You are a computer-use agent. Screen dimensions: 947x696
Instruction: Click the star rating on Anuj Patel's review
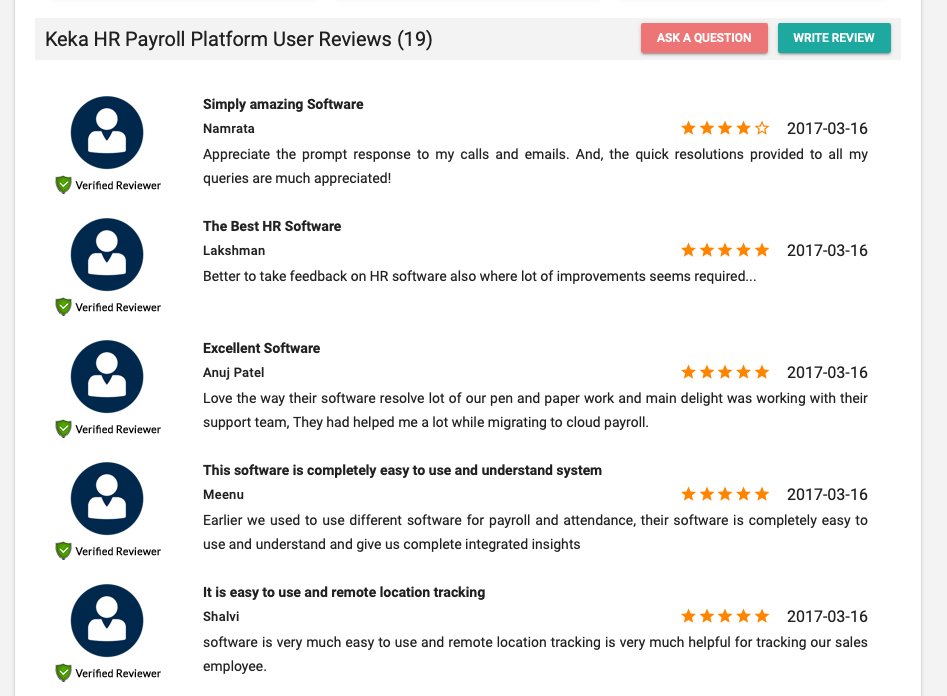pos(725,372)
